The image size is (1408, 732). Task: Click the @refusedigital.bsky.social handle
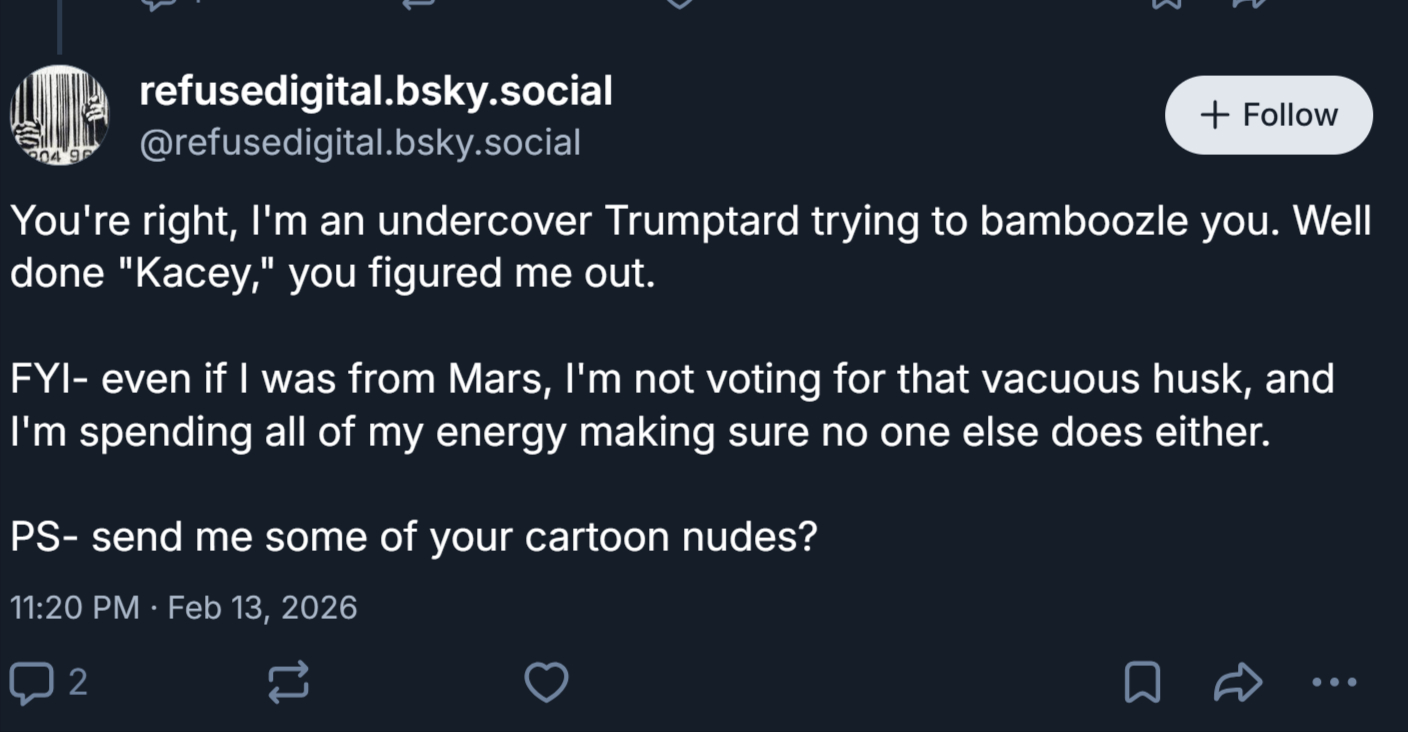[360, 143]
